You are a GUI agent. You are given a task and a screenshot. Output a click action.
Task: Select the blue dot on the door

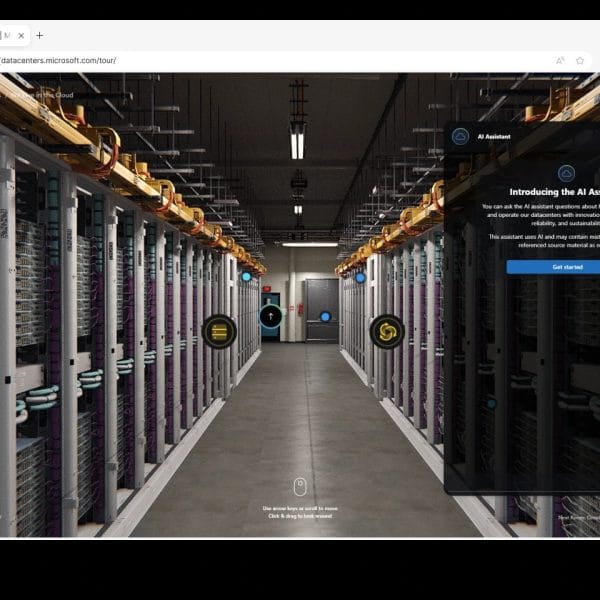[325, 316]
